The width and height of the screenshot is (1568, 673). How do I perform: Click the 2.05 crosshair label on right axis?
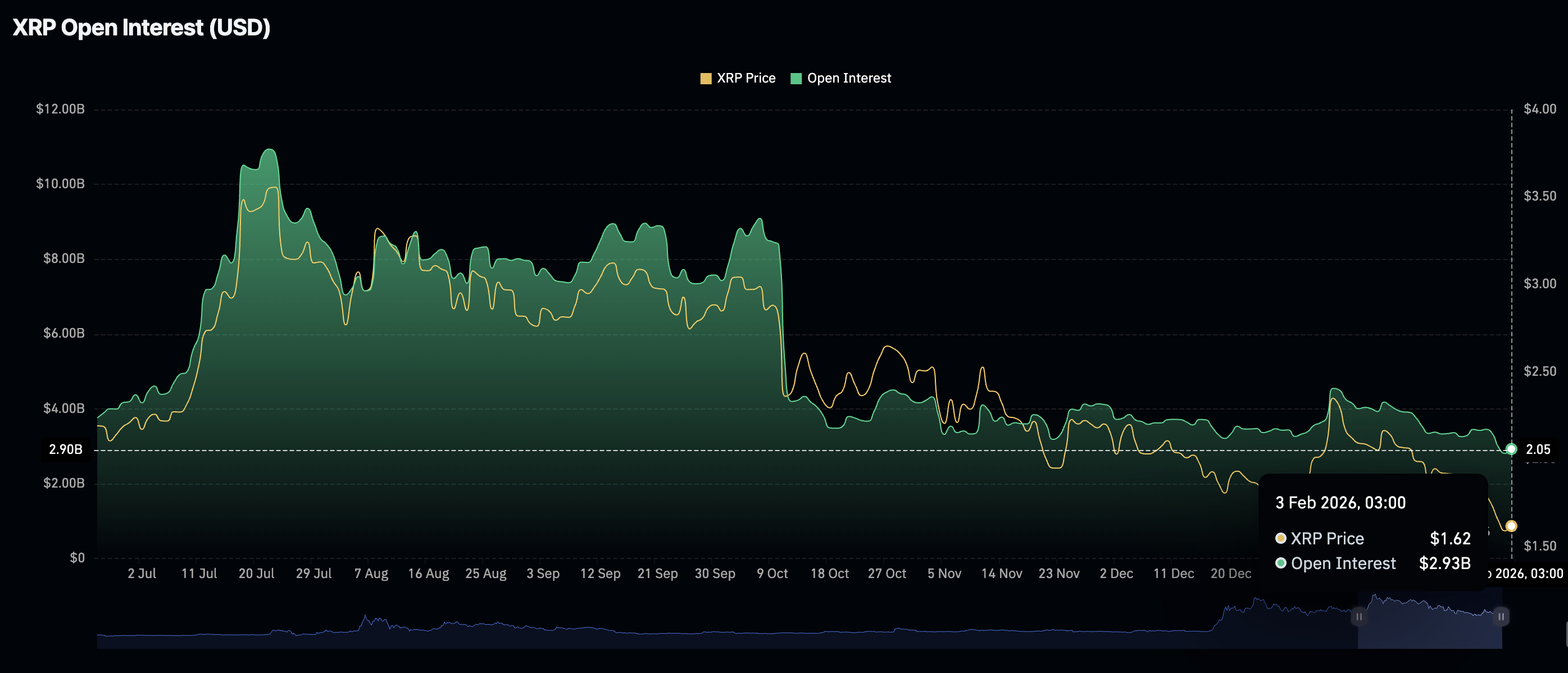[1538, 449]
